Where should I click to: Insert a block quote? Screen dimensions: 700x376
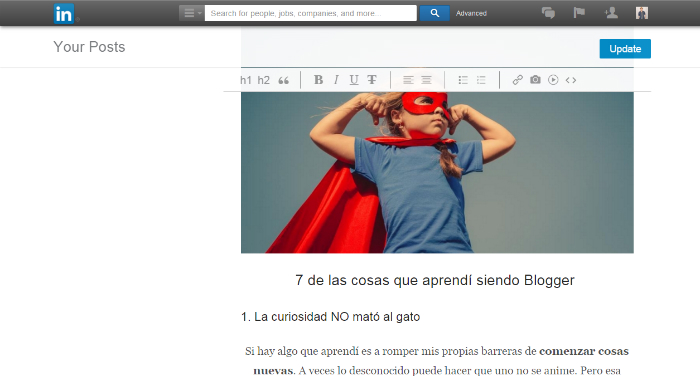283,80
